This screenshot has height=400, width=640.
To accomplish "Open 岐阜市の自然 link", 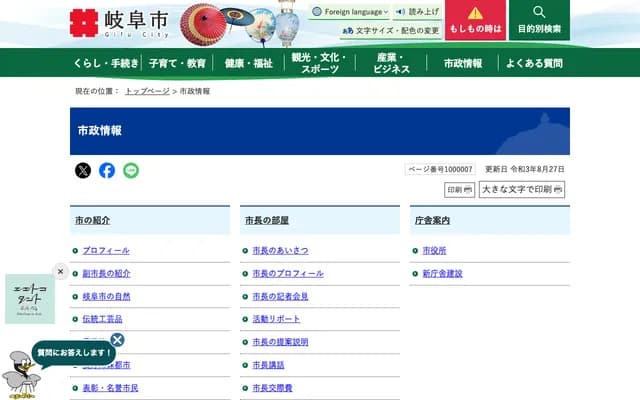I will click(106, 297).
